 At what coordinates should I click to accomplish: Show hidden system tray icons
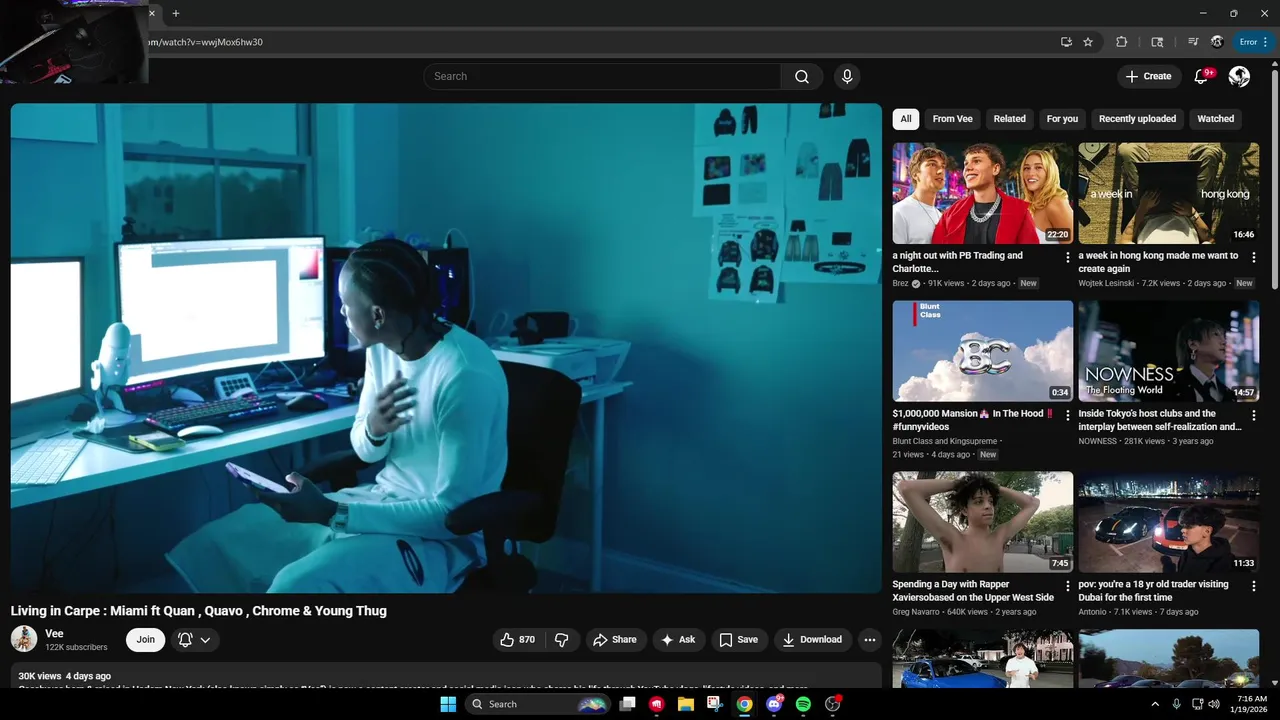[1156, 704]
